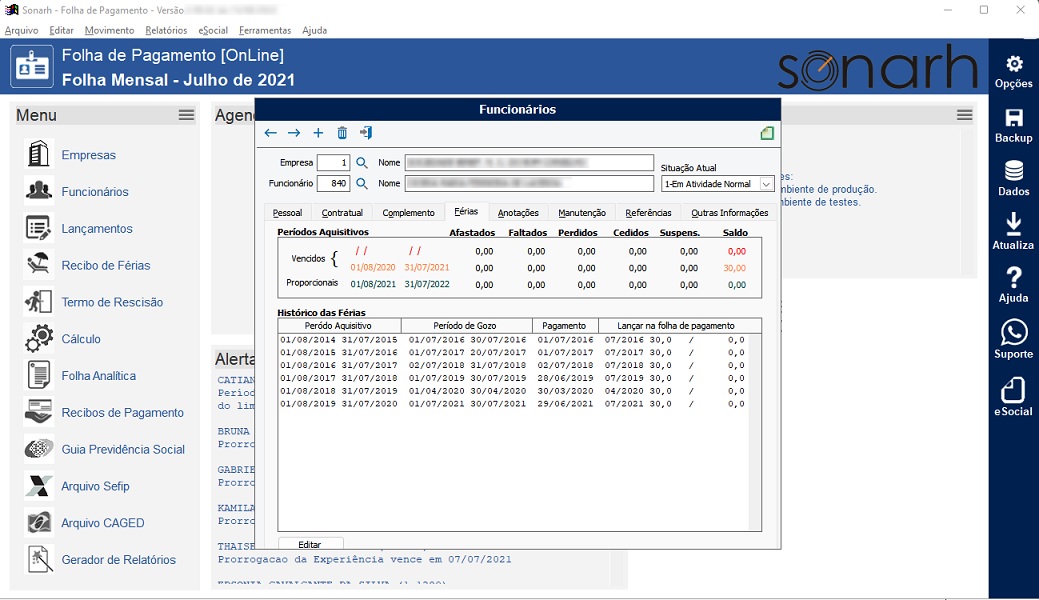Search Funcionário with the magnifier icon
Viewport: 1039px width, 600px height.
point(362,184)
